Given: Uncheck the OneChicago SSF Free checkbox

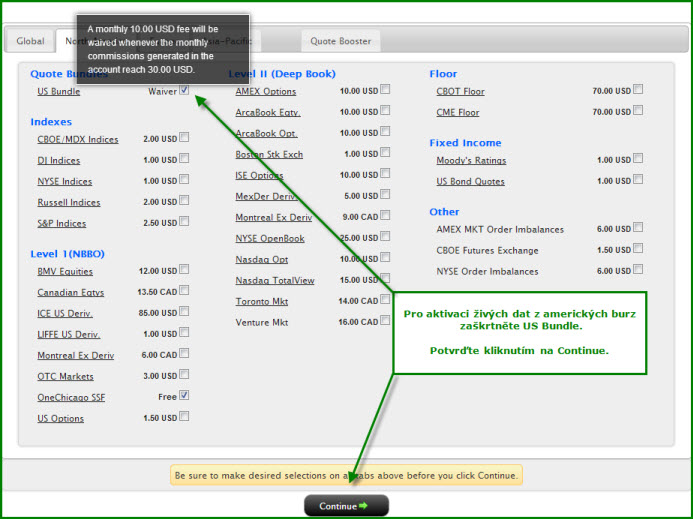Looking at the screenshot, I should (184, 395).
